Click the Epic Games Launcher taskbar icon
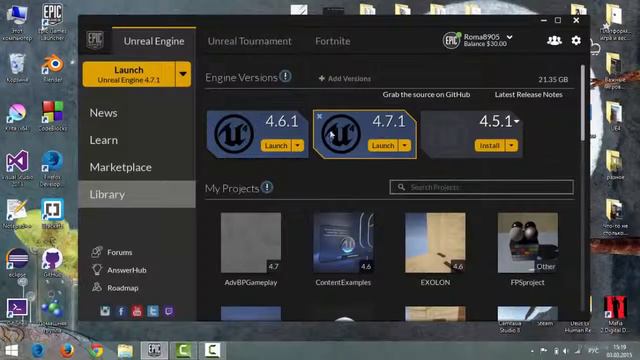Image resolution: width=640 pixels, height=360 pixels. coord(154,350)
